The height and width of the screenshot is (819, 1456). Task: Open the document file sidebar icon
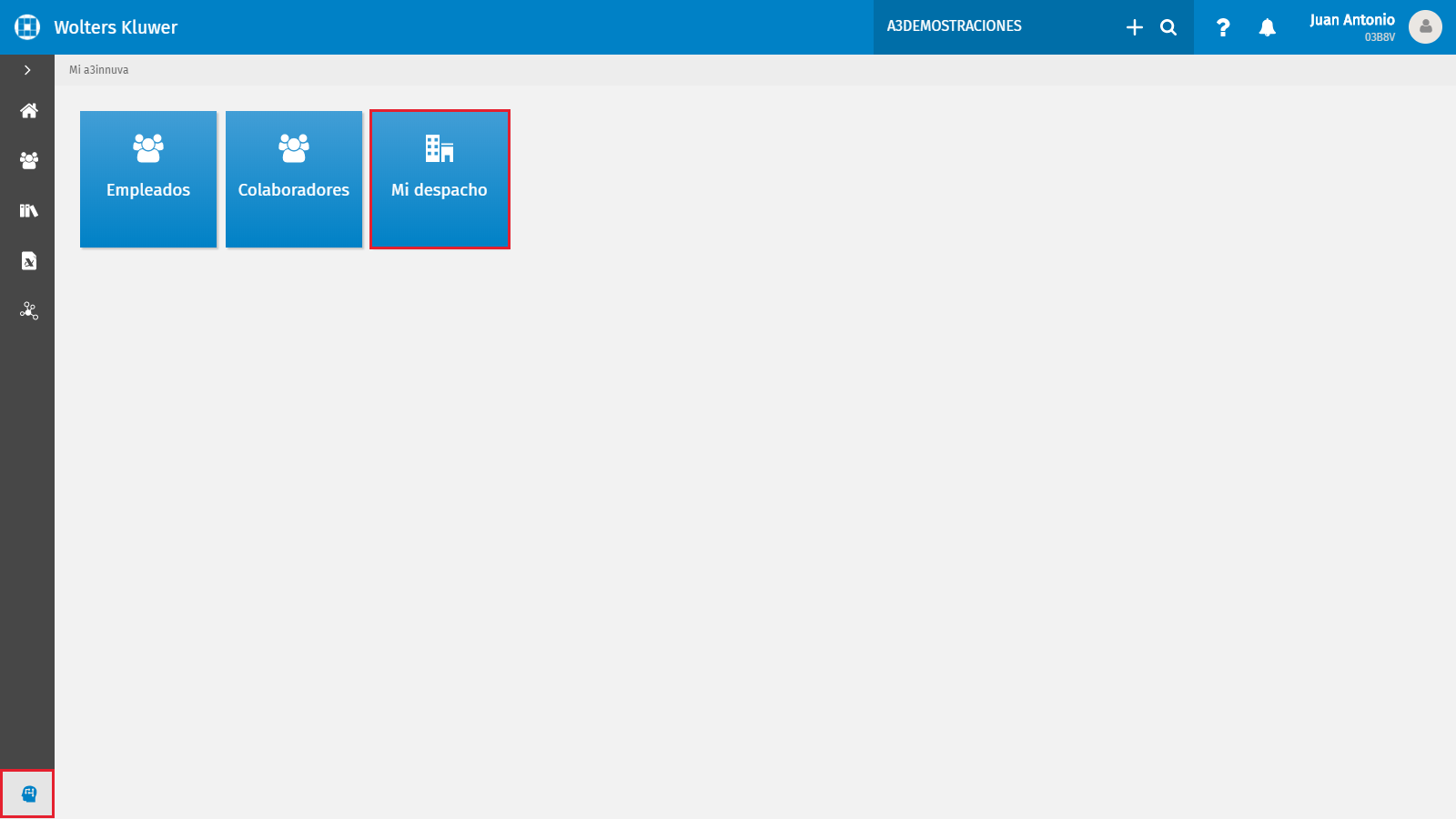point(29,260)
